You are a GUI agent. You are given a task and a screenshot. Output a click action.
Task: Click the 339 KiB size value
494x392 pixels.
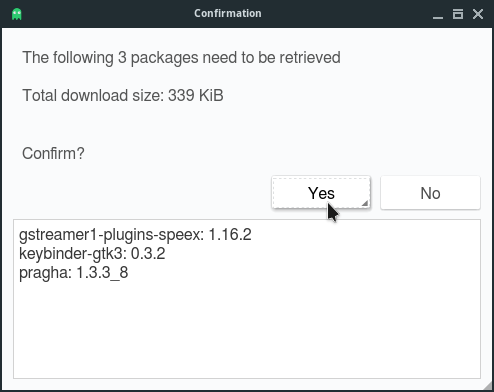[x=196, y=96]
